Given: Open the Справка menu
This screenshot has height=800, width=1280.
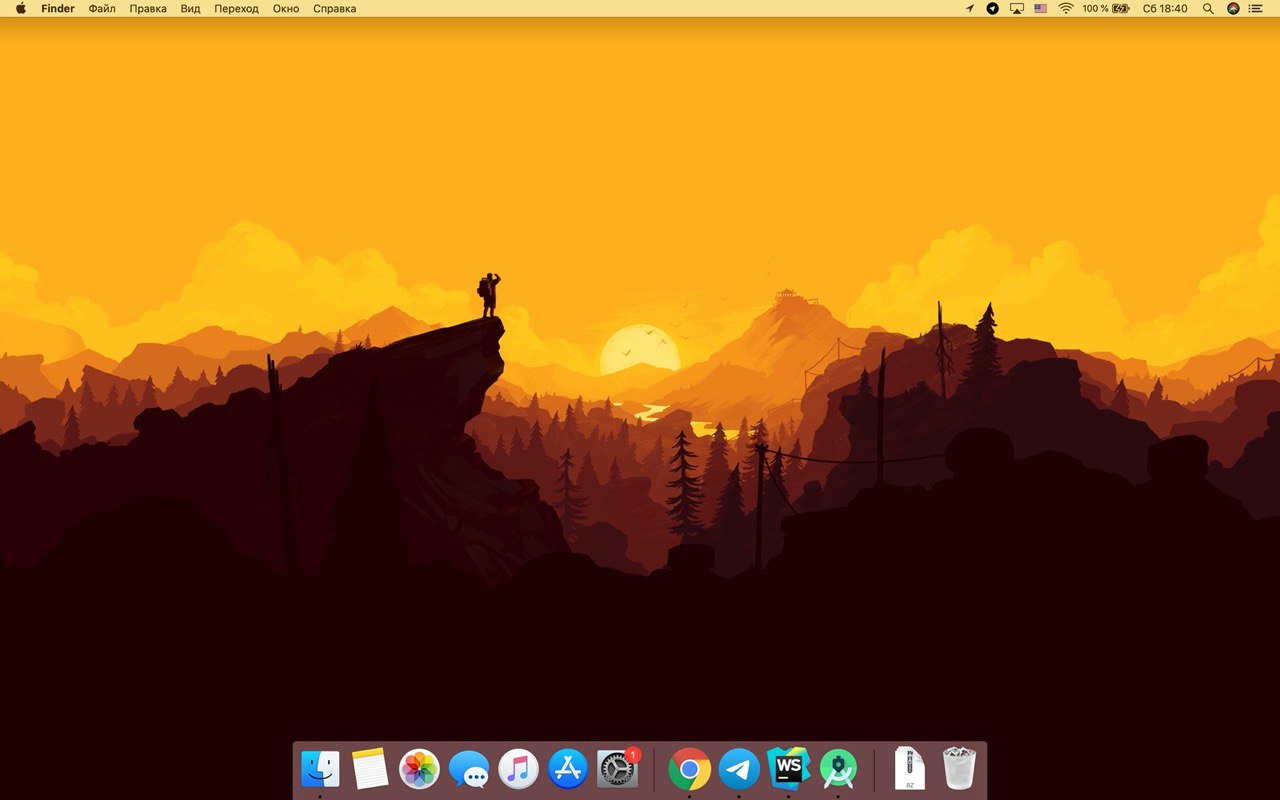Looking at the screenshot, I should 334,8.
